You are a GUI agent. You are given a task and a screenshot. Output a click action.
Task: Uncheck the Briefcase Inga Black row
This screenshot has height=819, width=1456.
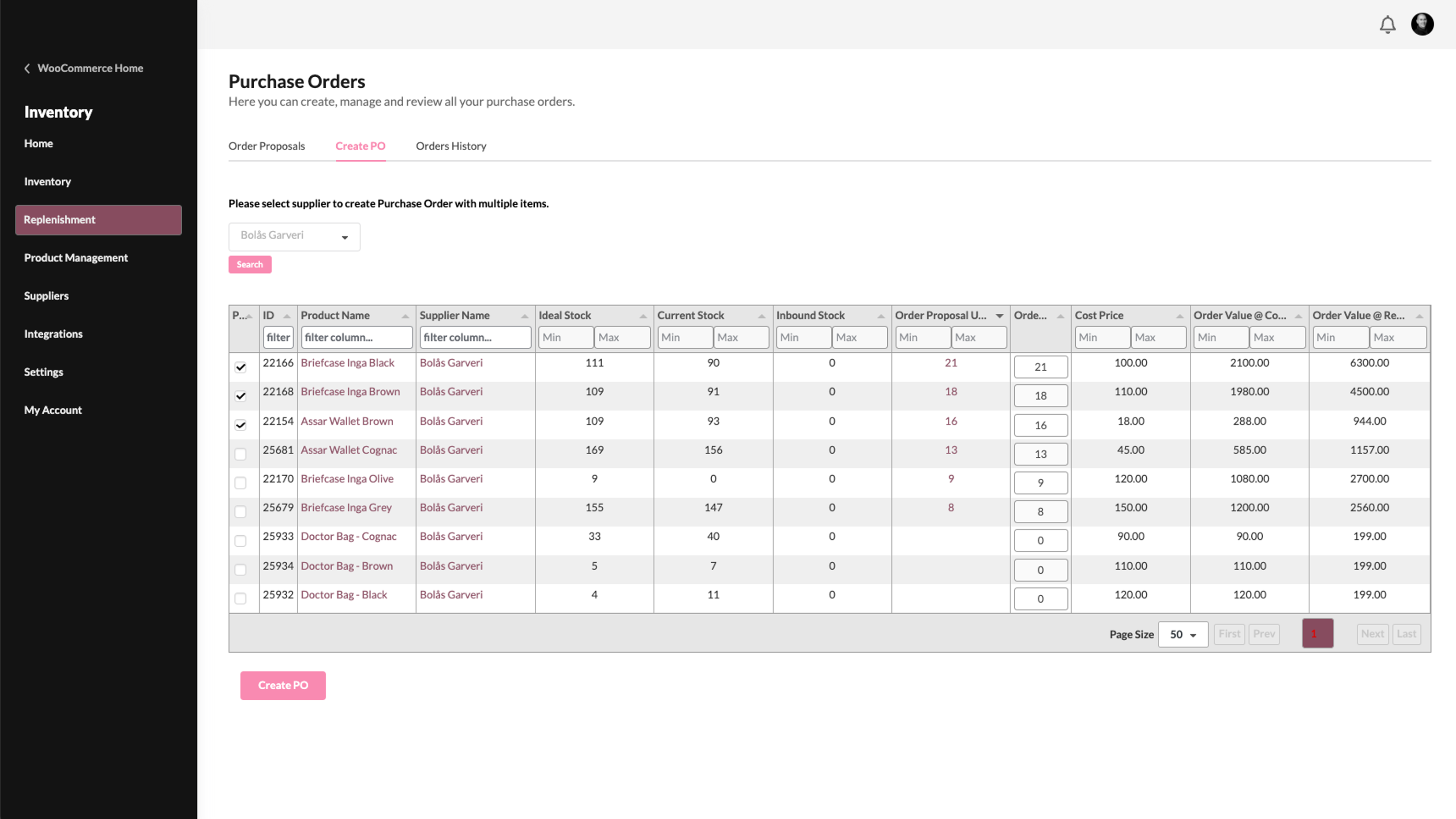click(241, 367)
